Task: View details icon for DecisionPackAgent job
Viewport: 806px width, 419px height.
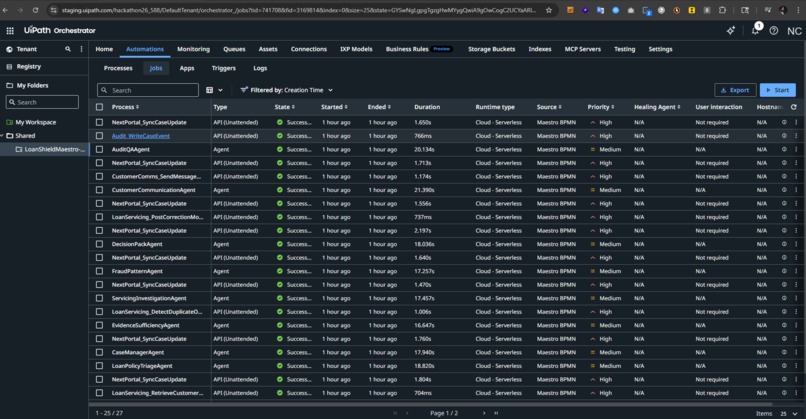Action: tap(784, 244)
